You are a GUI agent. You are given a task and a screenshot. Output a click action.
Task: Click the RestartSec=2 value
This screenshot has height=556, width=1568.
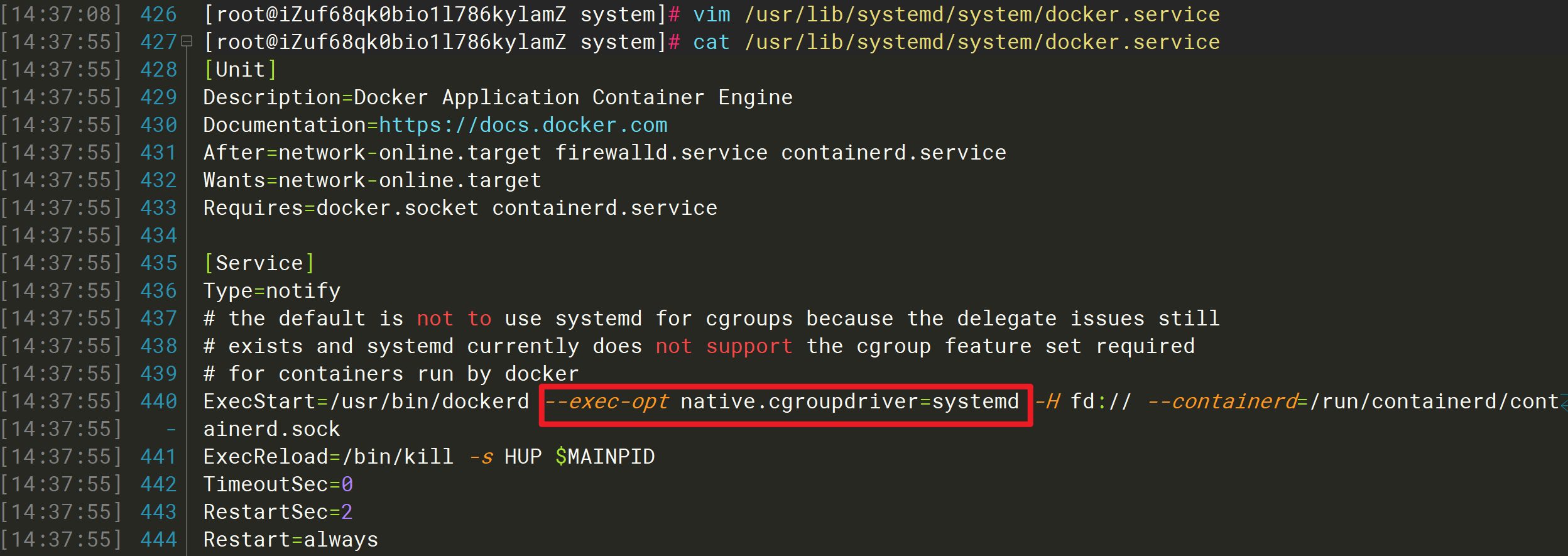347,512
